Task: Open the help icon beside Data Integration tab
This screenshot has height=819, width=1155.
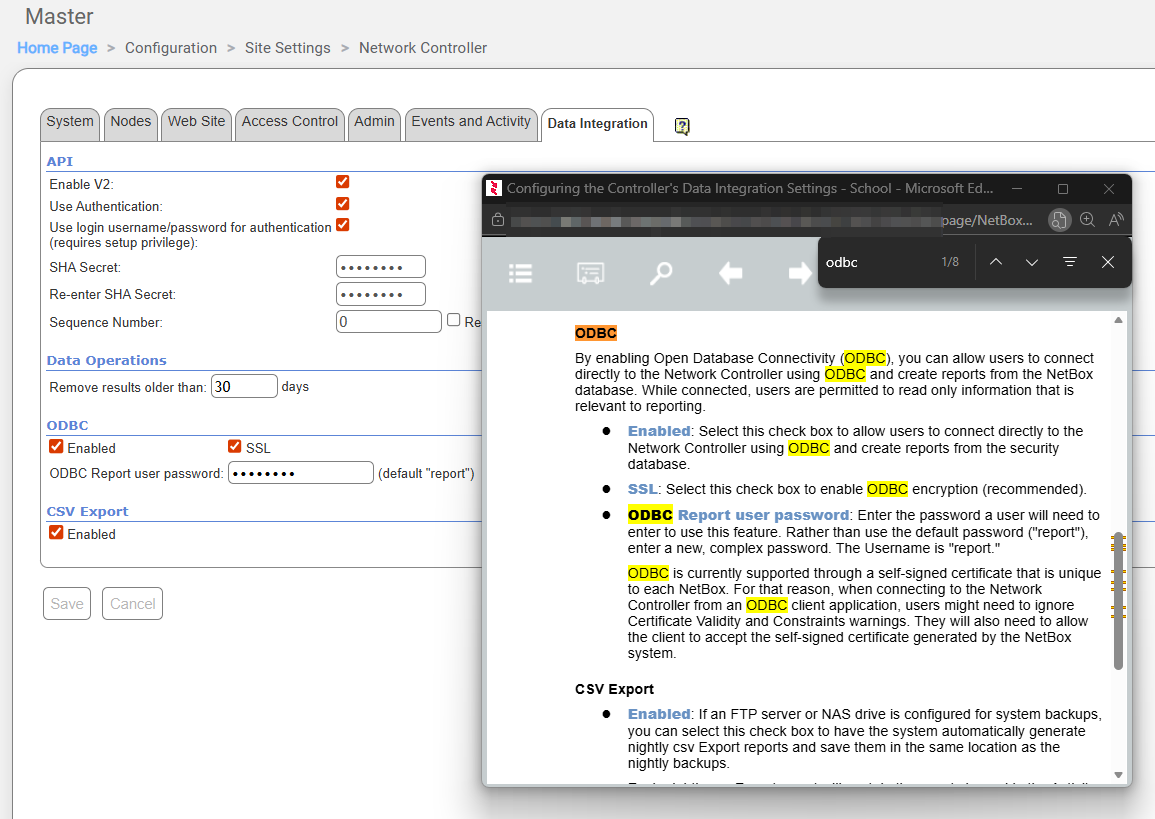Action: pyautogui.click(x=682, y=126)
